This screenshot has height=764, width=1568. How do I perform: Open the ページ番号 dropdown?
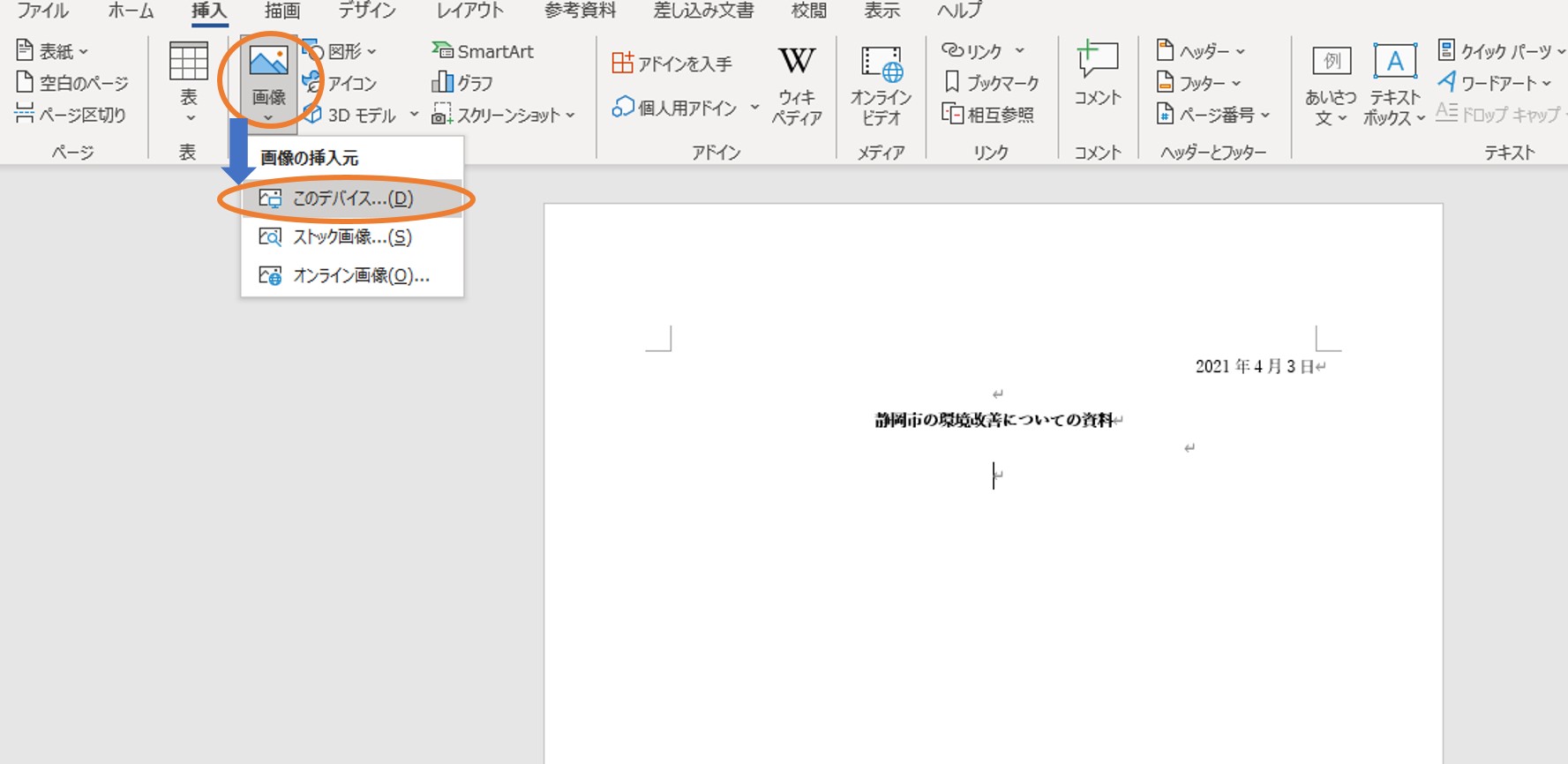(x=1213, y=115)
